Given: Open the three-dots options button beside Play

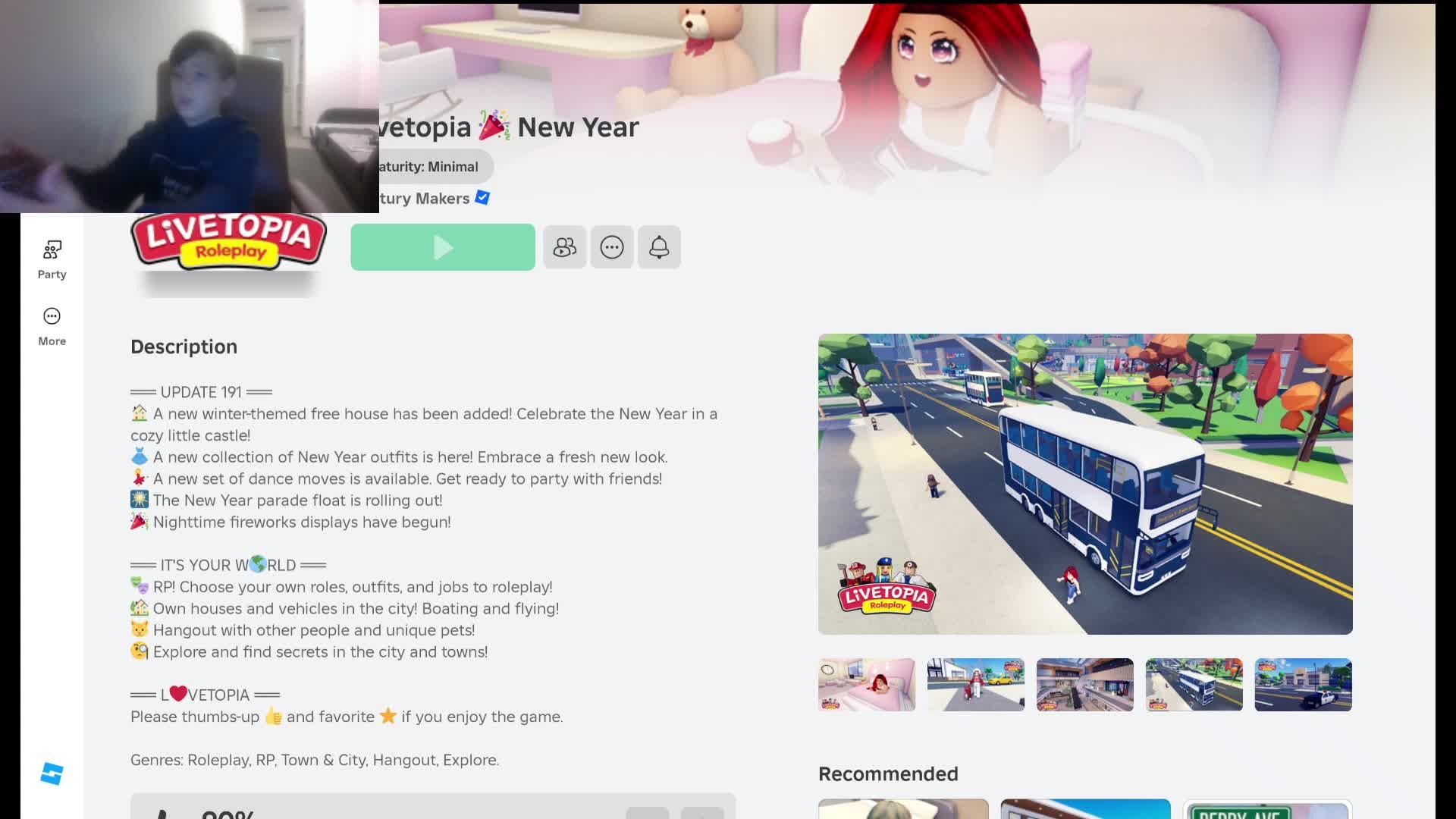Looking at the screenshot, I should click(x=612, y=247).
